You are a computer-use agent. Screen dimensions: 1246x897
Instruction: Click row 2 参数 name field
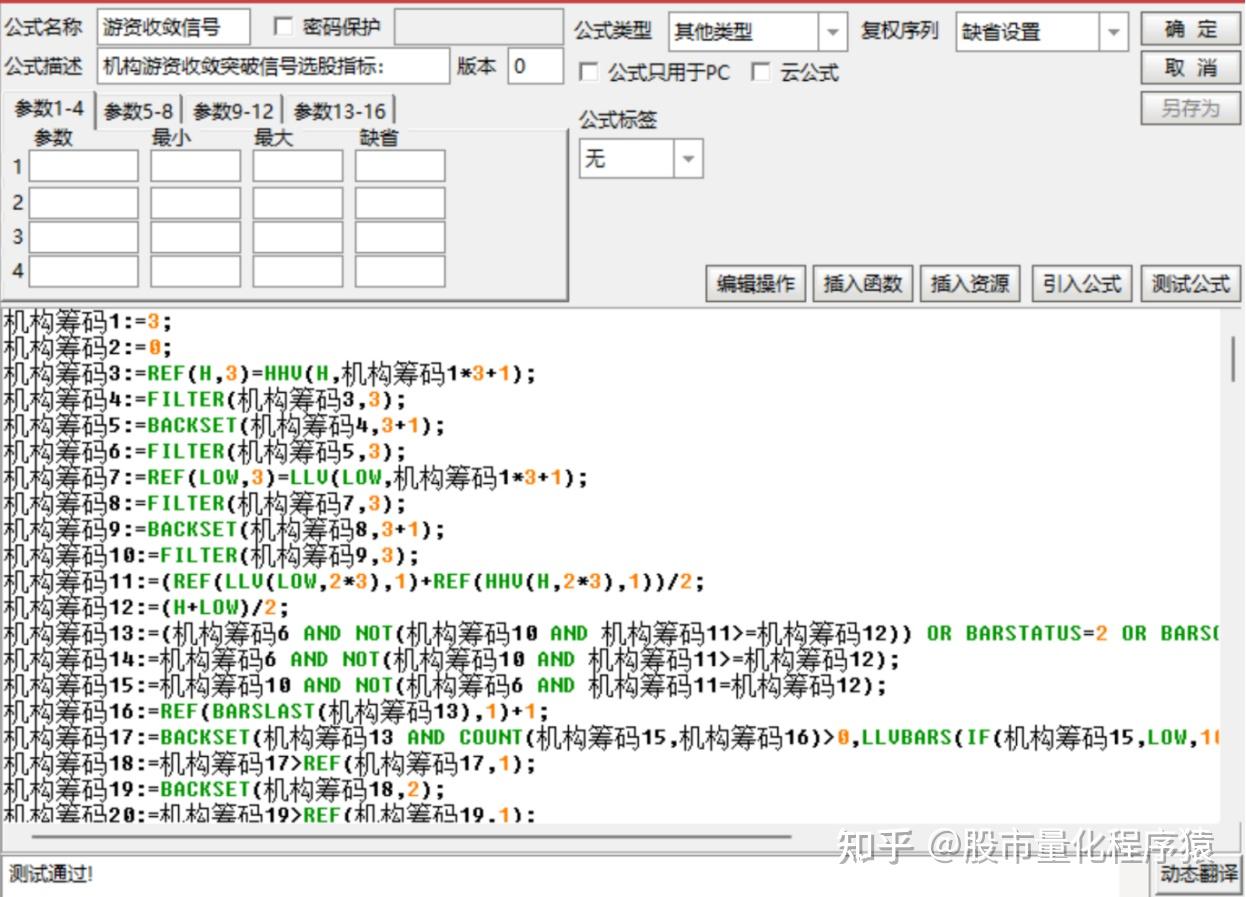pyautogui.click(x=83, y=203)
